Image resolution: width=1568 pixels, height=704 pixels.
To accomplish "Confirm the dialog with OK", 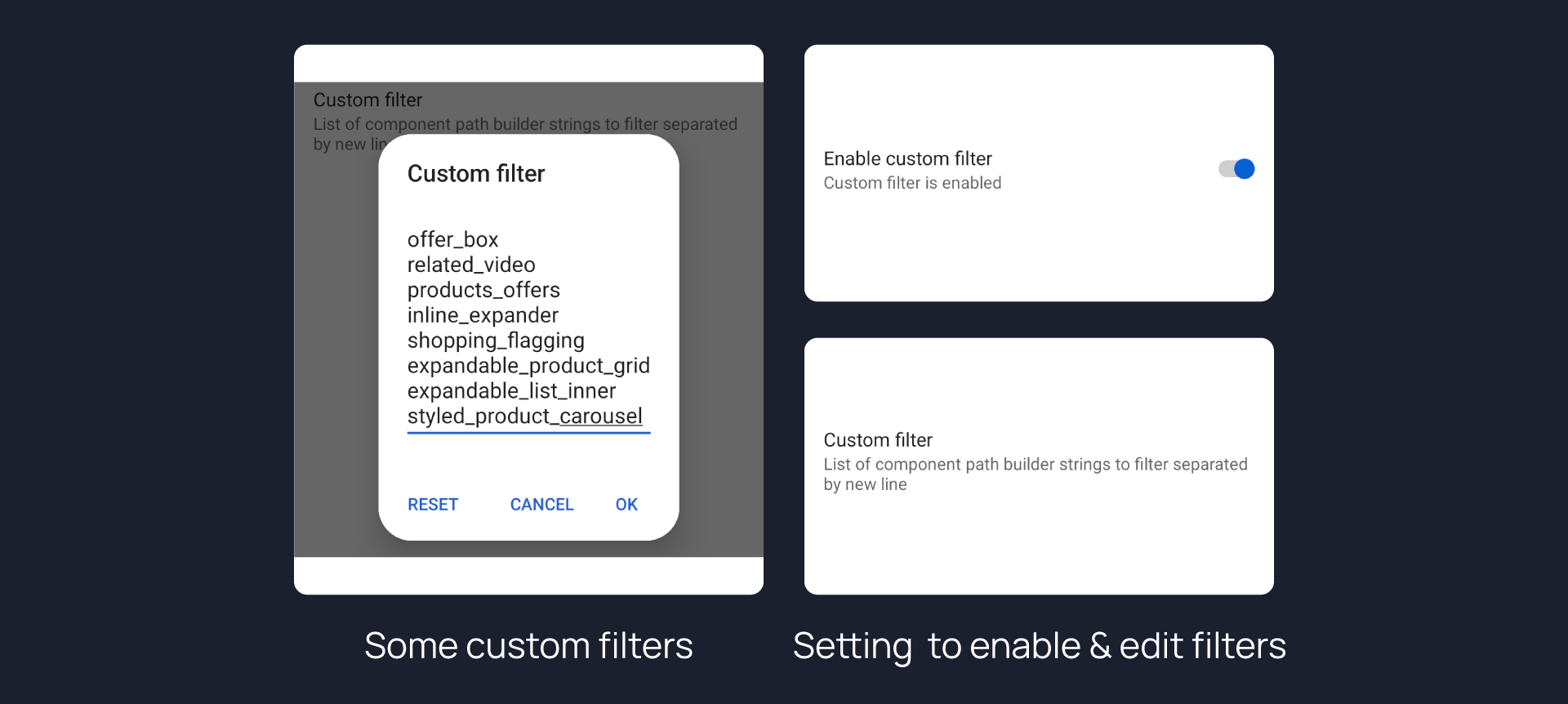I will (626, 505).
